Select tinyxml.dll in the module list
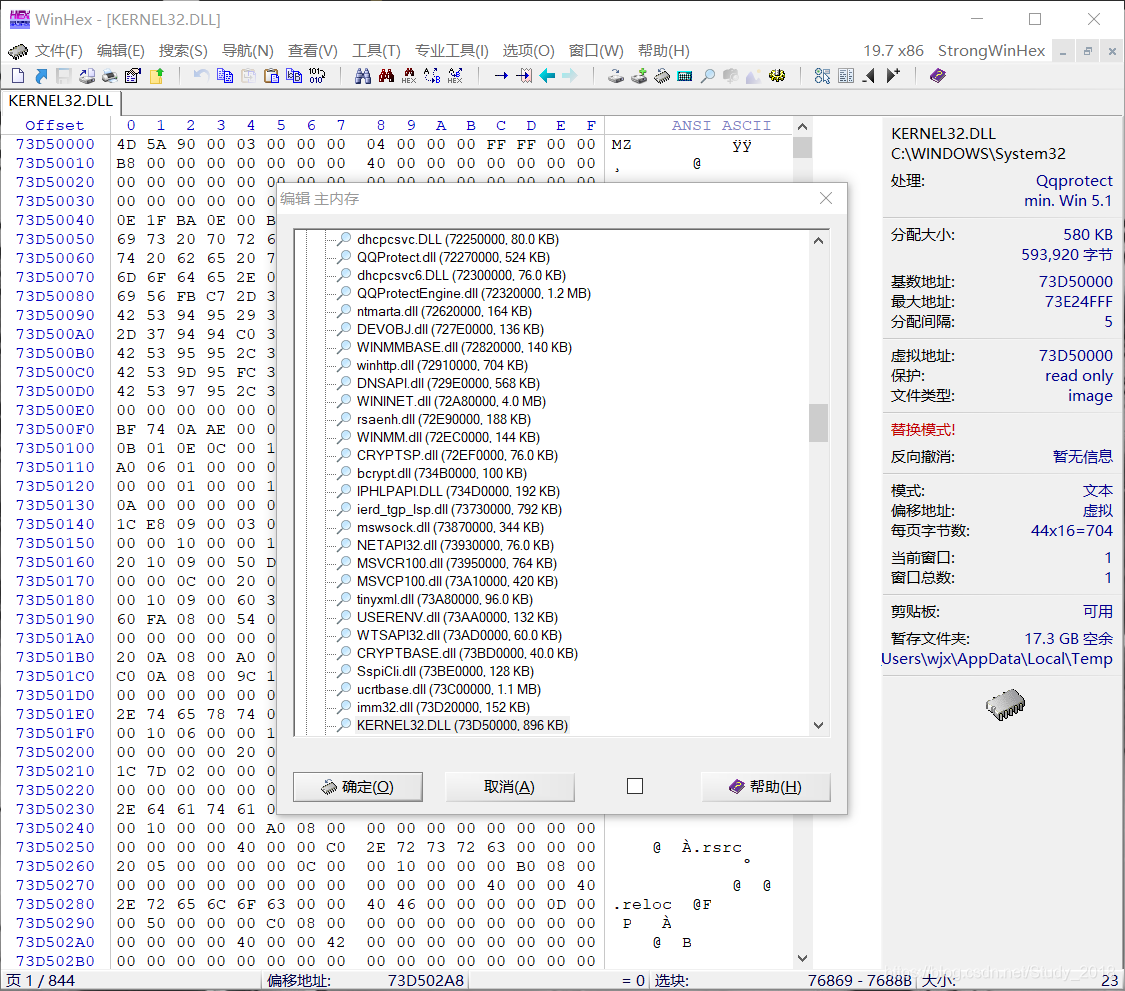This screenshot has width=1125, height=991. (x=445, y=599)
